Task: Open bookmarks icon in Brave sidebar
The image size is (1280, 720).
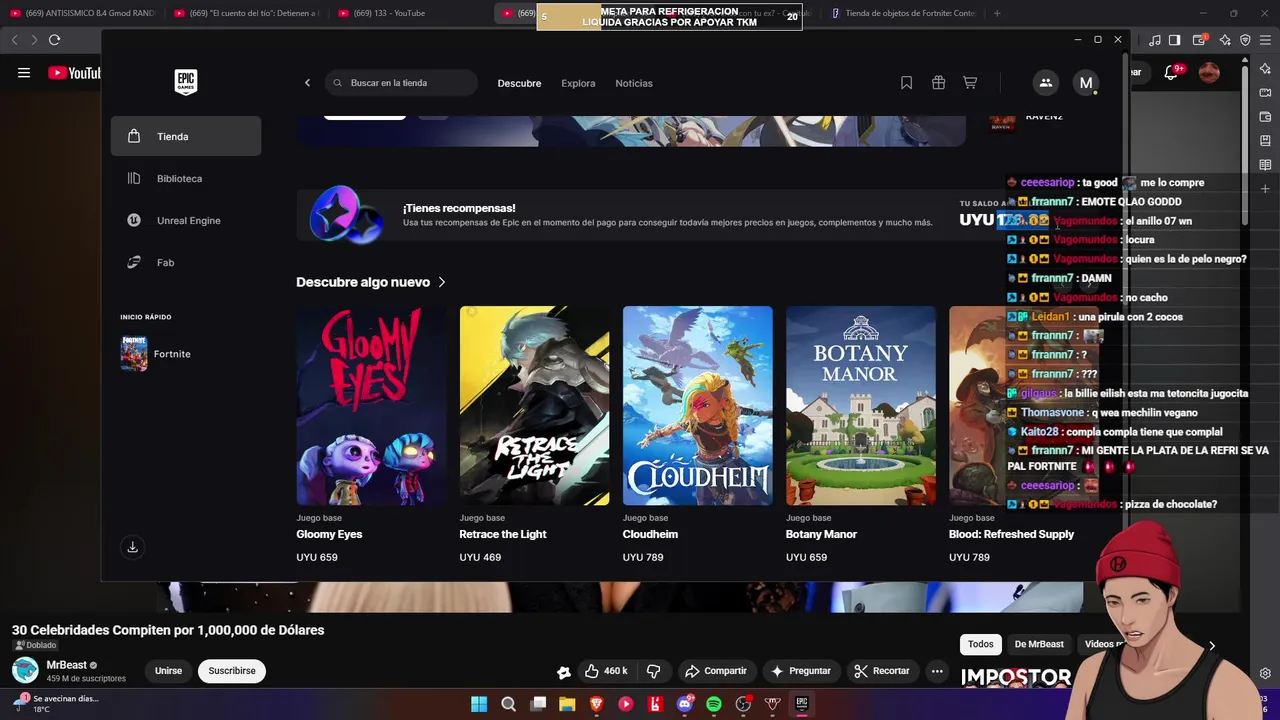Action: point(1265,141)
